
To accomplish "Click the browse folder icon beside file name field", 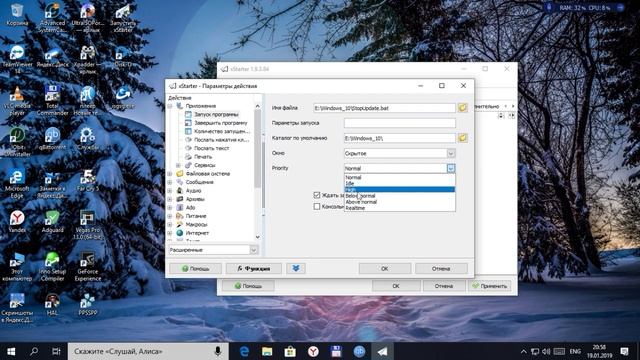I will tap(462, 108).
